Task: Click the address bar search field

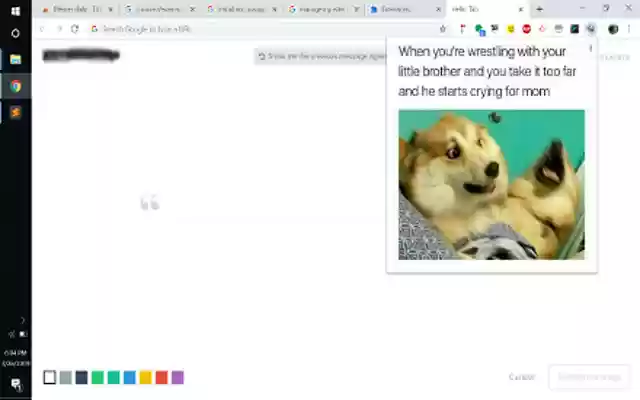Action: [261, 29]
